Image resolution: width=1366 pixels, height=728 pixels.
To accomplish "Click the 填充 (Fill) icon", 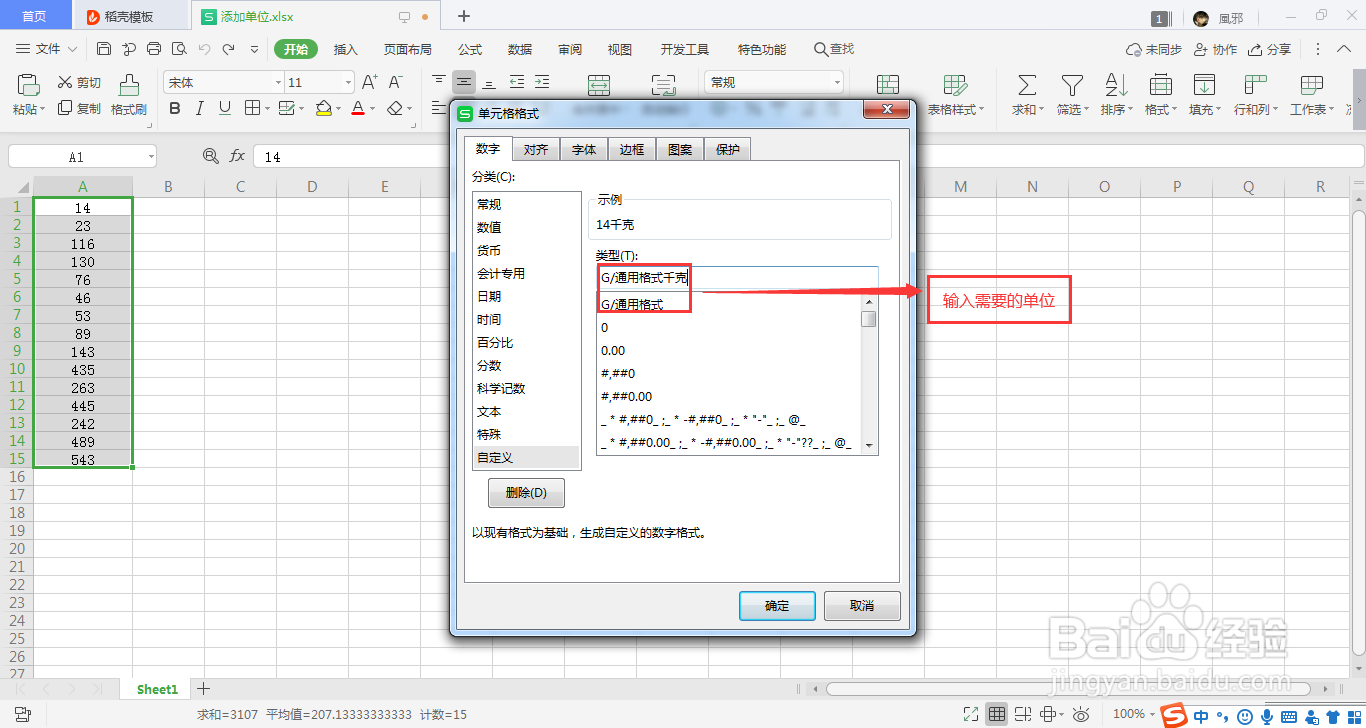I will point(1203,93).
